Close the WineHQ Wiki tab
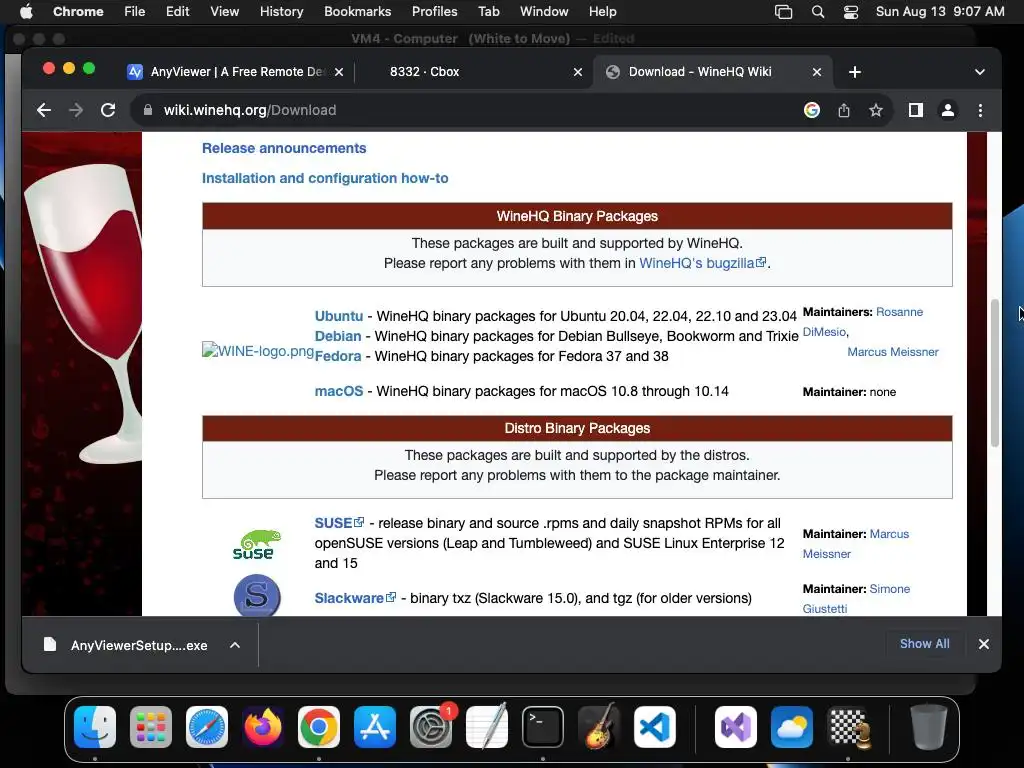 tap(817, 72)
